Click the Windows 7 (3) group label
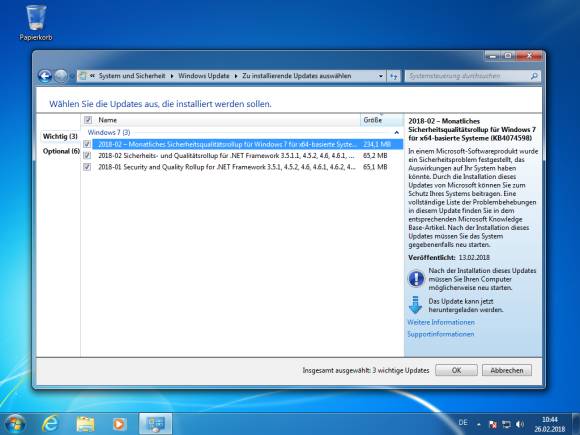 [x=109, y=132]
